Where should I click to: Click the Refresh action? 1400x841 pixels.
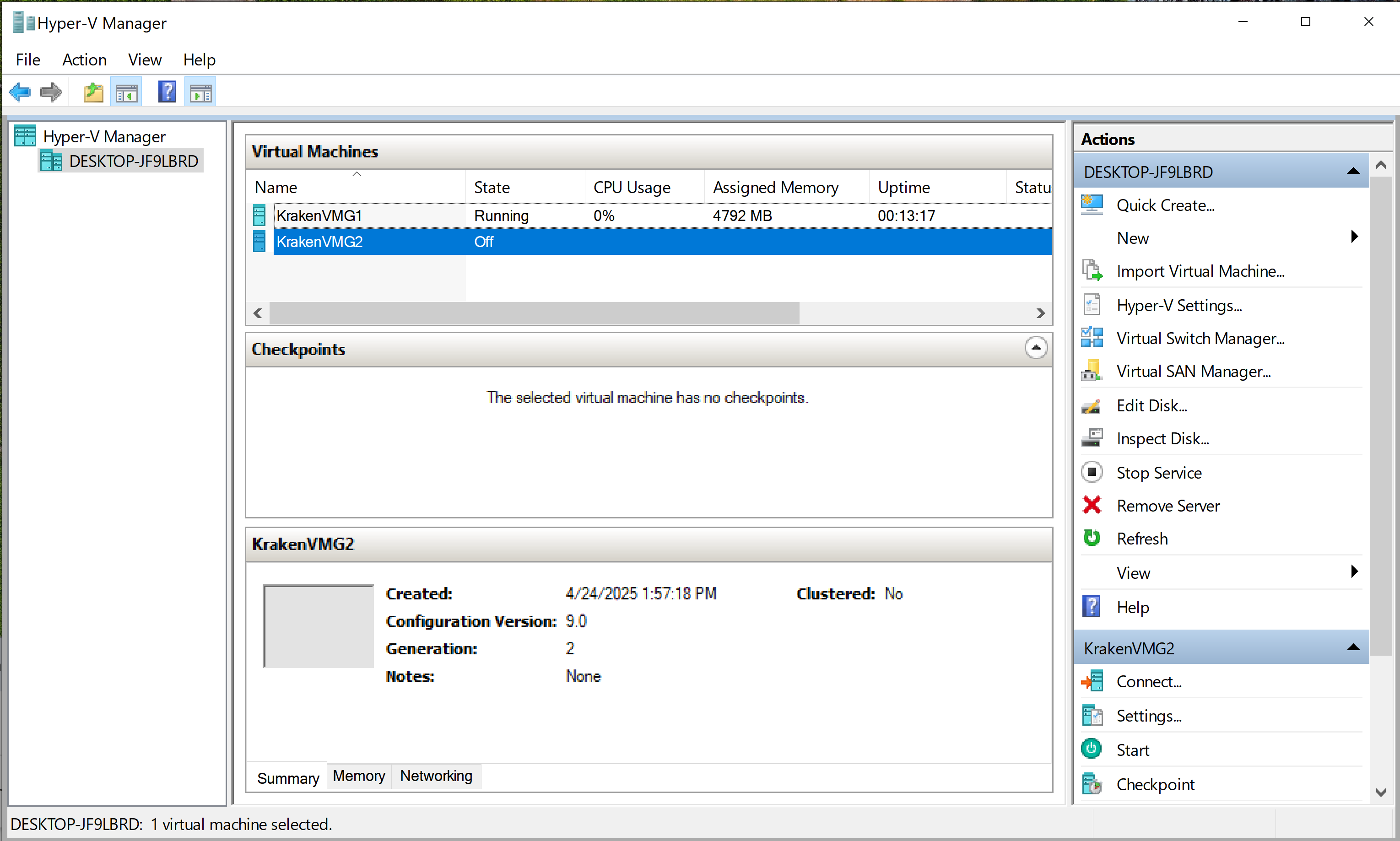tap(1141, 539)
